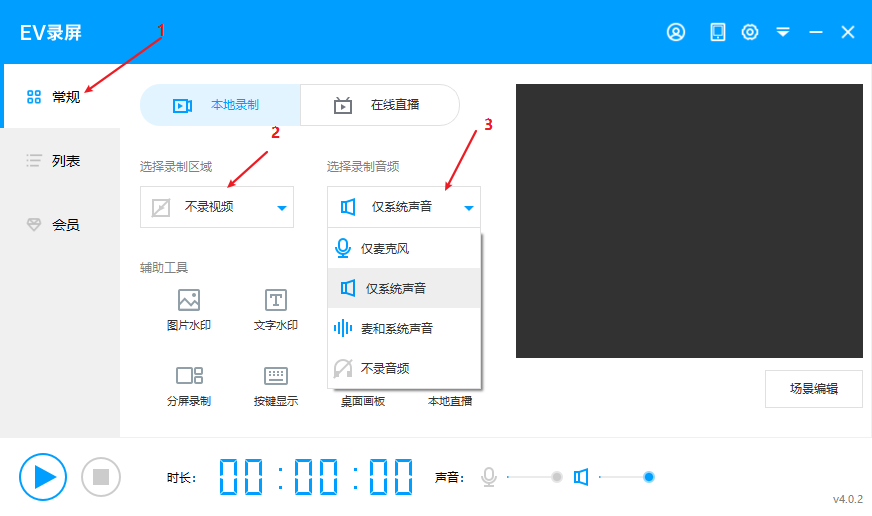Image resolution: width=872 pixels, height=516 pixels.
Task: Expand the 不录视频 recording area dropdown
Action: (217, 207)
